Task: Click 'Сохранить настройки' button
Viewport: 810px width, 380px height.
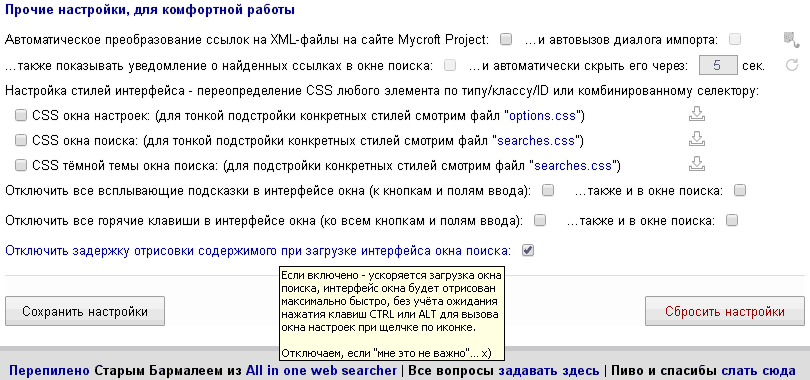Action: tap(85, 311)
